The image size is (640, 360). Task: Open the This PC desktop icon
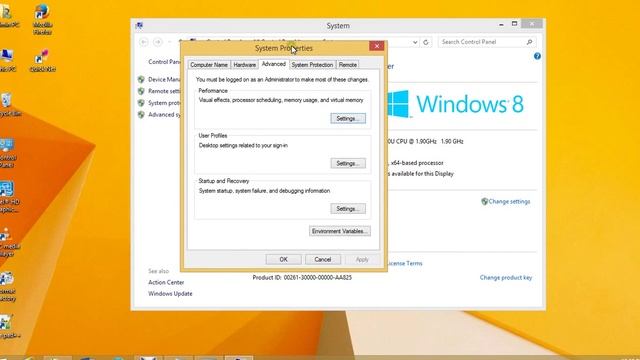pos(7,60)
